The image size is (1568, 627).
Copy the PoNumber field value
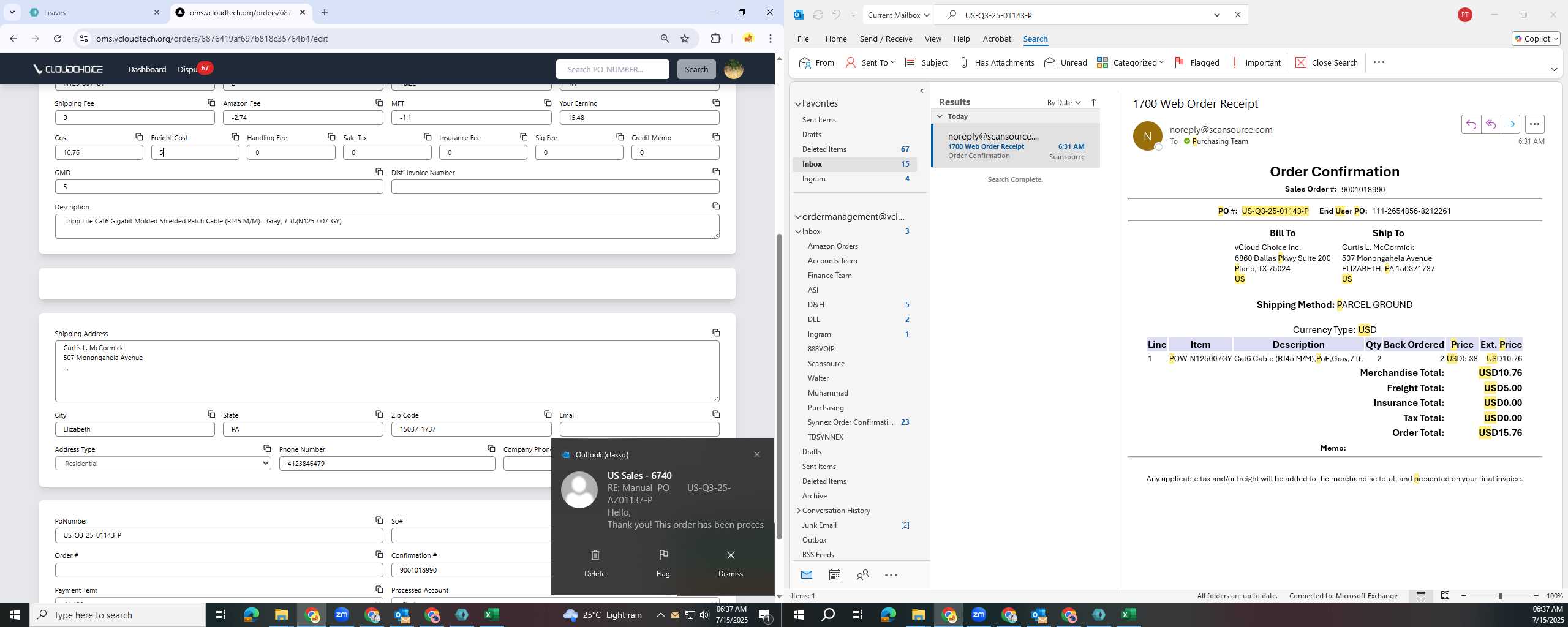coord(379,520)
